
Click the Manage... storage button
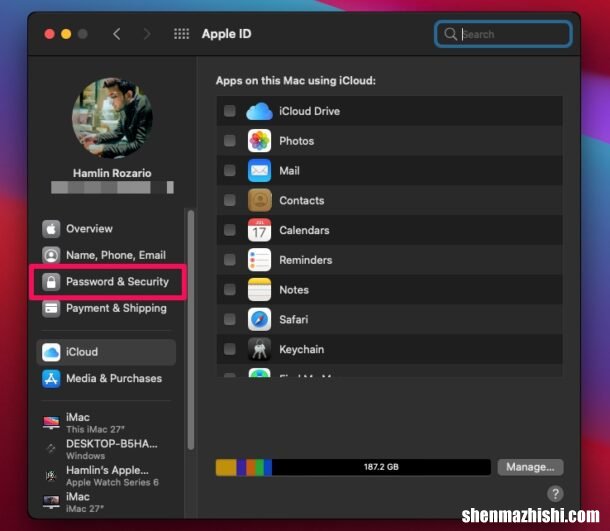(530, 467)
